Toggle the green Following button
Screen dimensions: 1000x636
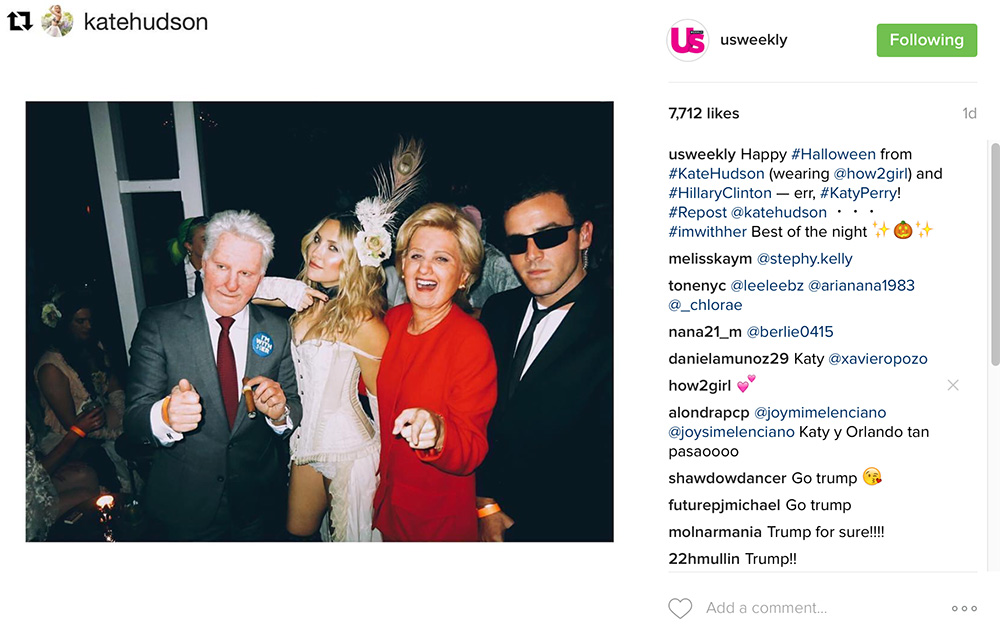point(927,40)
